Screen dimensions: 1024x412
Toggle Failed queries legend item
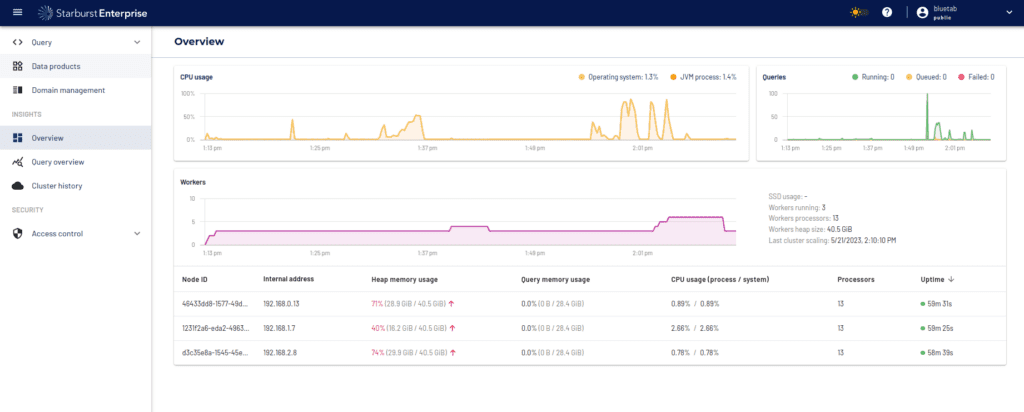pyautogui.click(x=976, y=77)
